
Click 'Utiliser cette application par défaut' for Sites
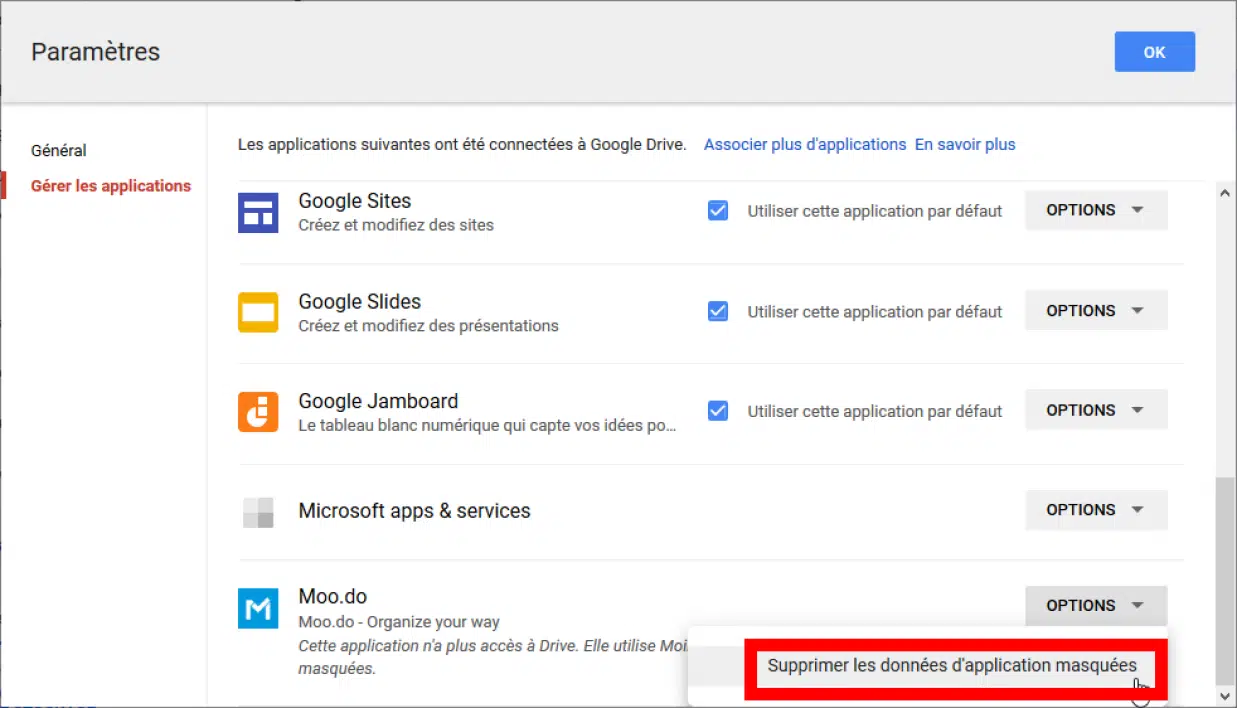875,212
